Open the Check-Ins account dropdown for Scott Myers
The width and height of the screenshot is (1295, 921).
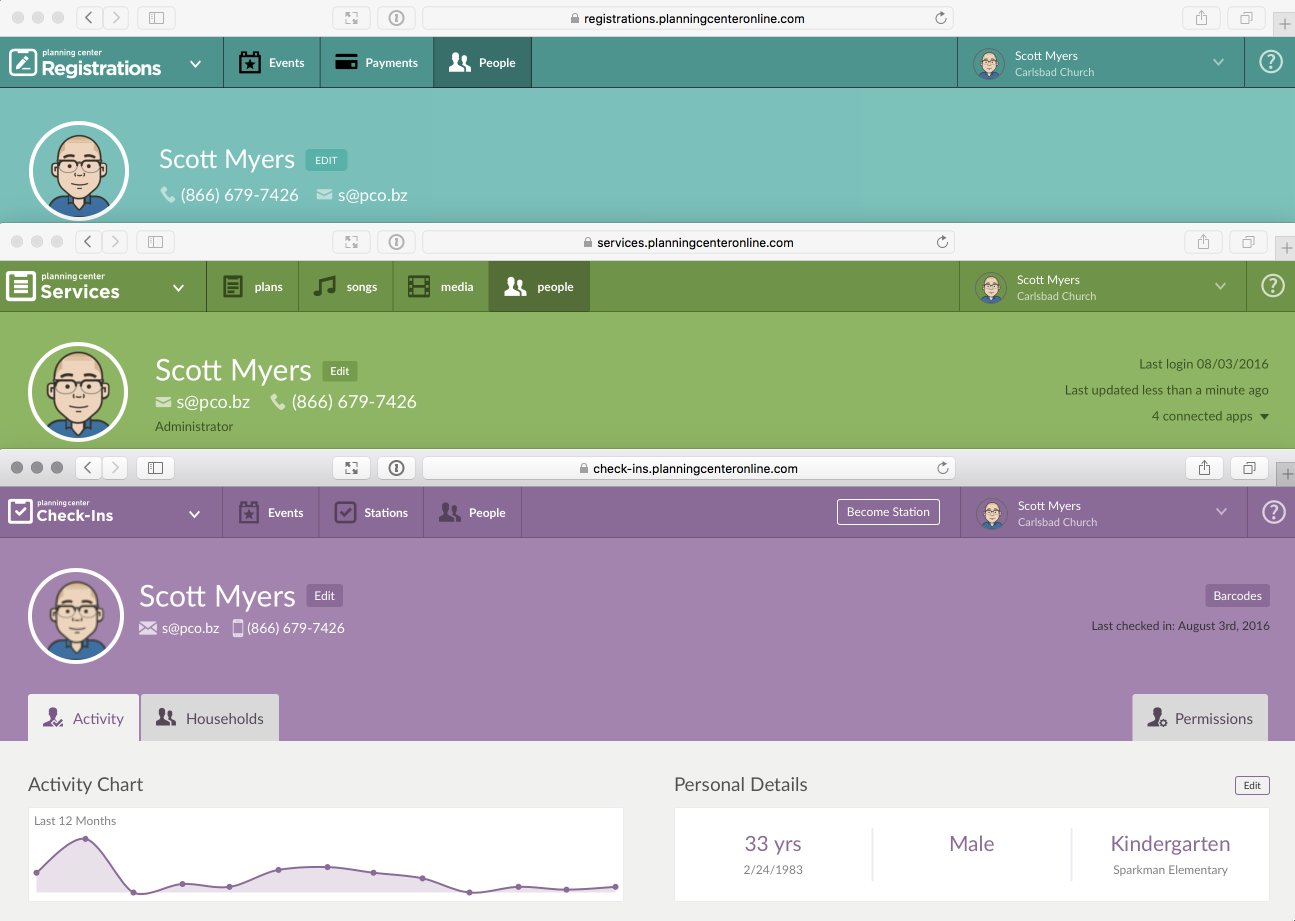tap(1104, 513)
